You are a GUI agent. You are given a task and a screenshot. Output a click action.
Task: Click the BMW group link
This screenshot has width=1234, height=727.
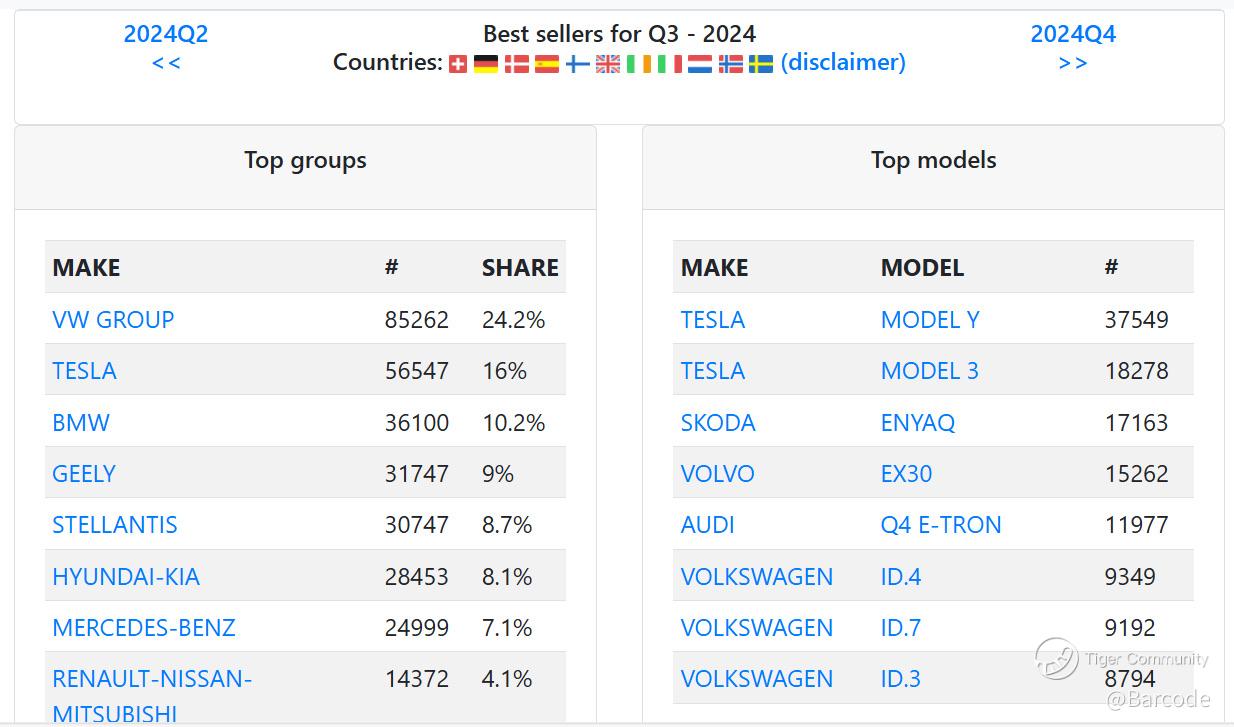point(81,423)
